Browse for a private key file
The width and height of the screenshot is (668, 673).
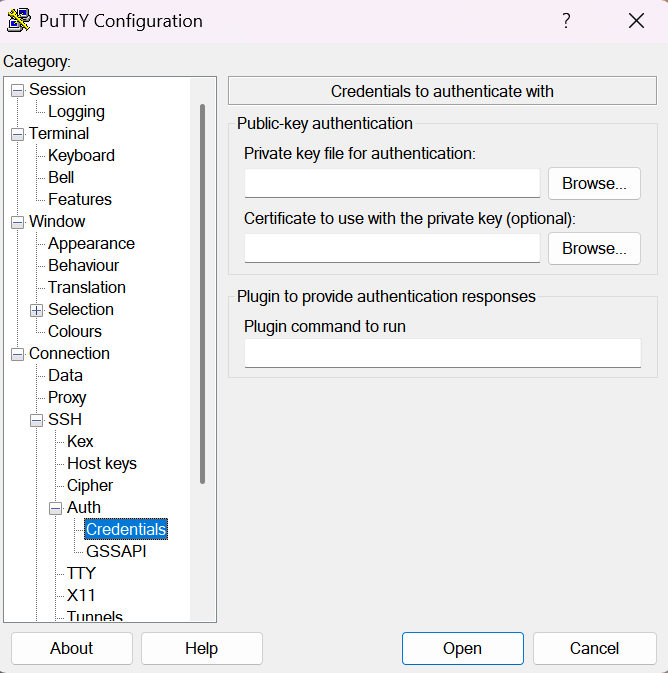(594, 184)
